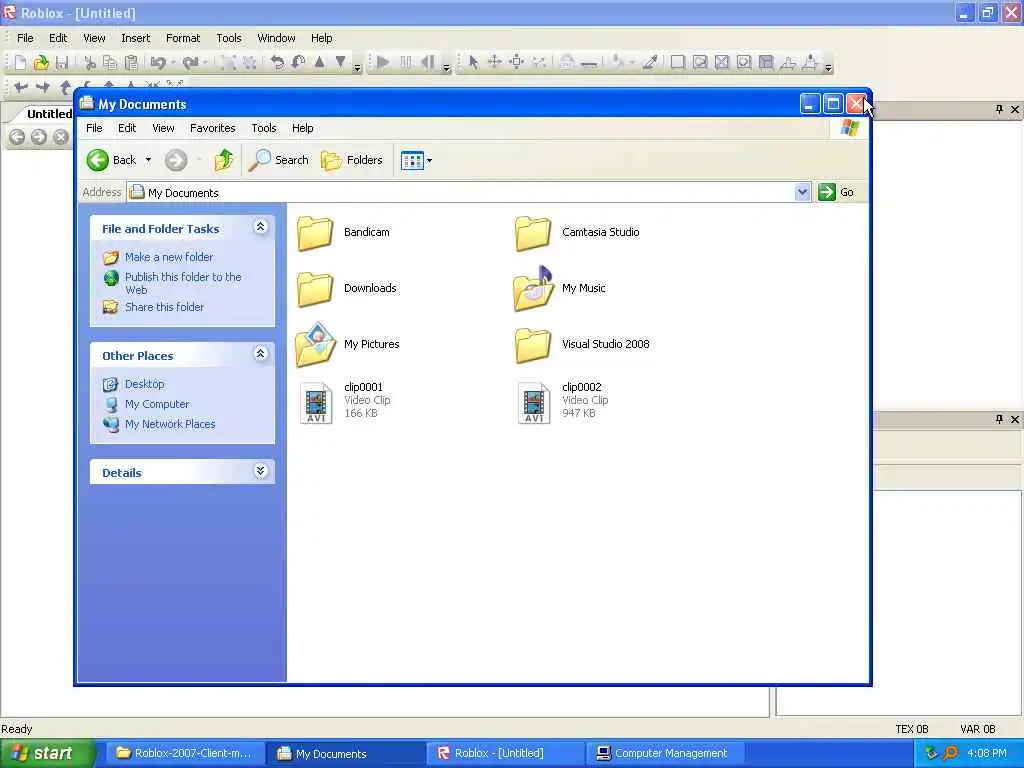Toggle the Folders pane button
1024x768 pixels.
[x=352, y=160]
